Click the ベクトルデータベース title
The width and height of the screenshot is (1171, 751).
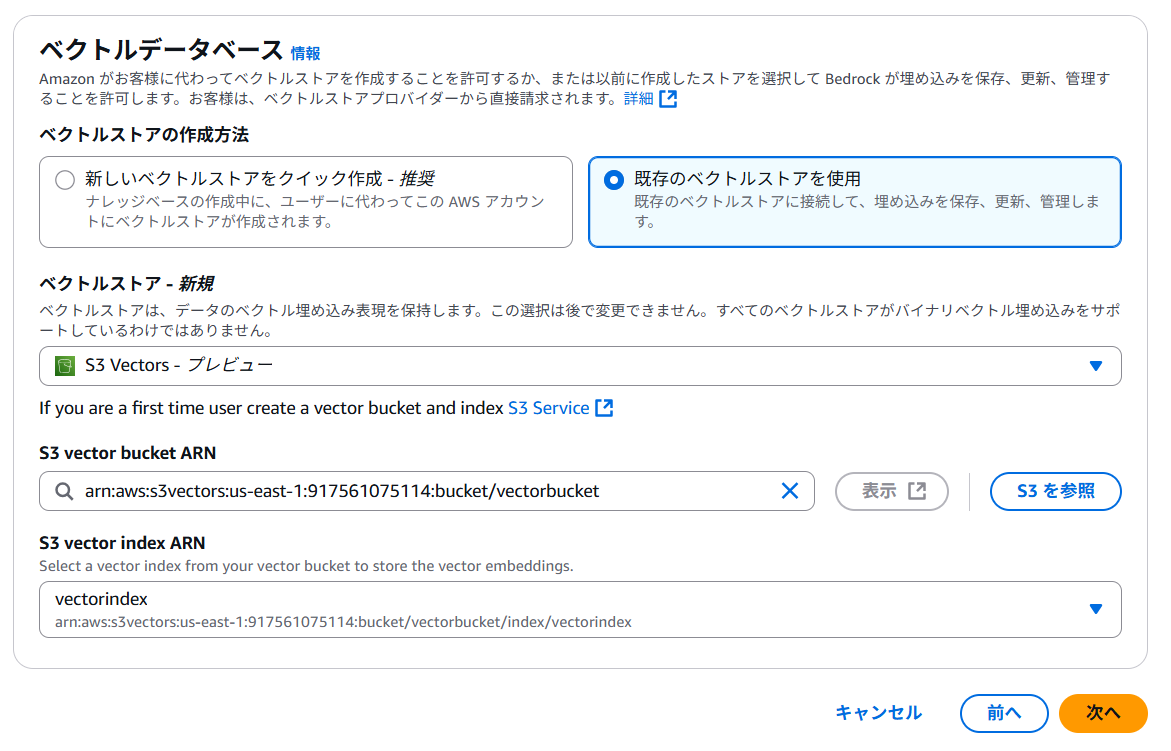coord(161,50)
